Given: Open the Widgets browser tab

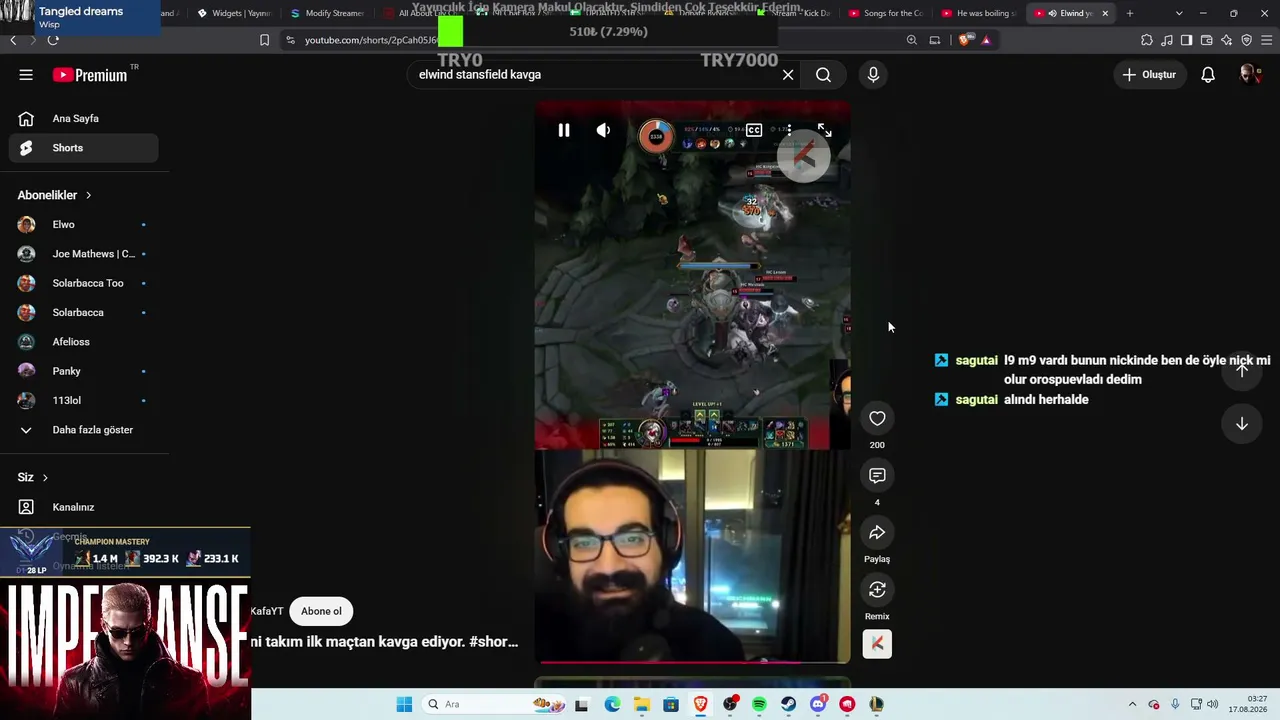Looking at the screenshot, I should 234,13.
